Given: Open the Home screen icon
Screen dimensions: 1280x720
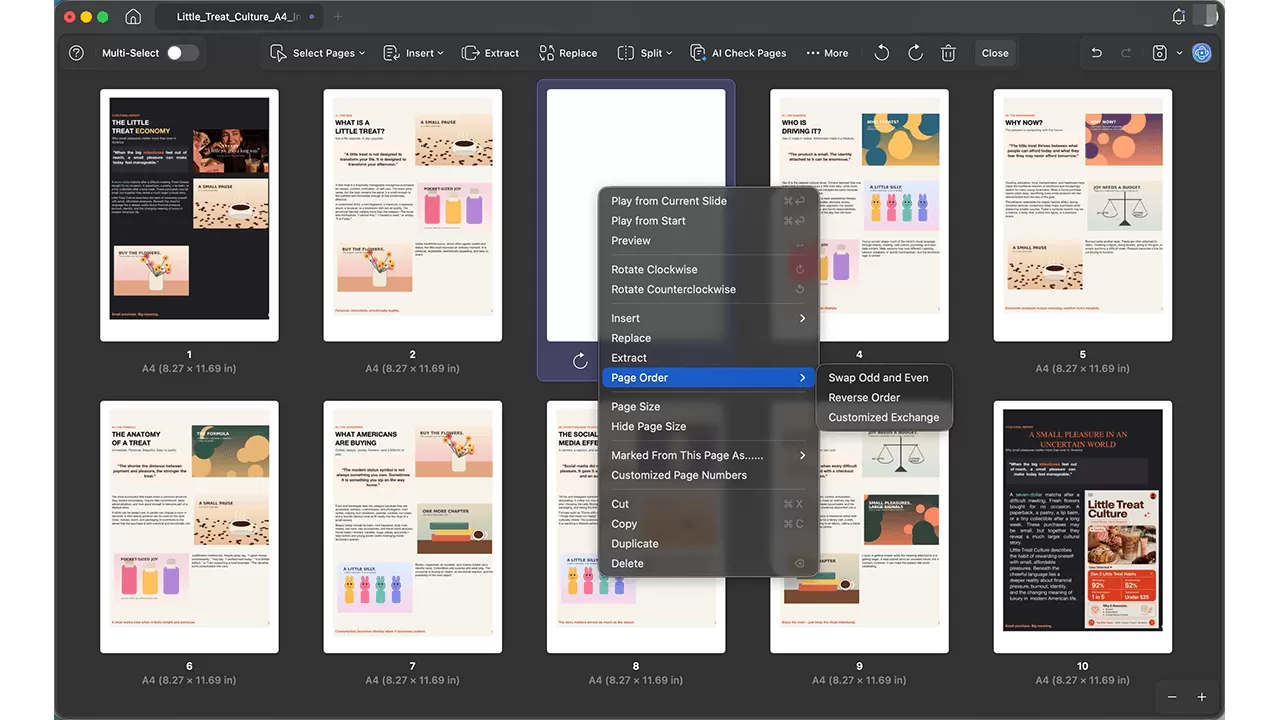Looking at the screenshot, I should [133, 17].
